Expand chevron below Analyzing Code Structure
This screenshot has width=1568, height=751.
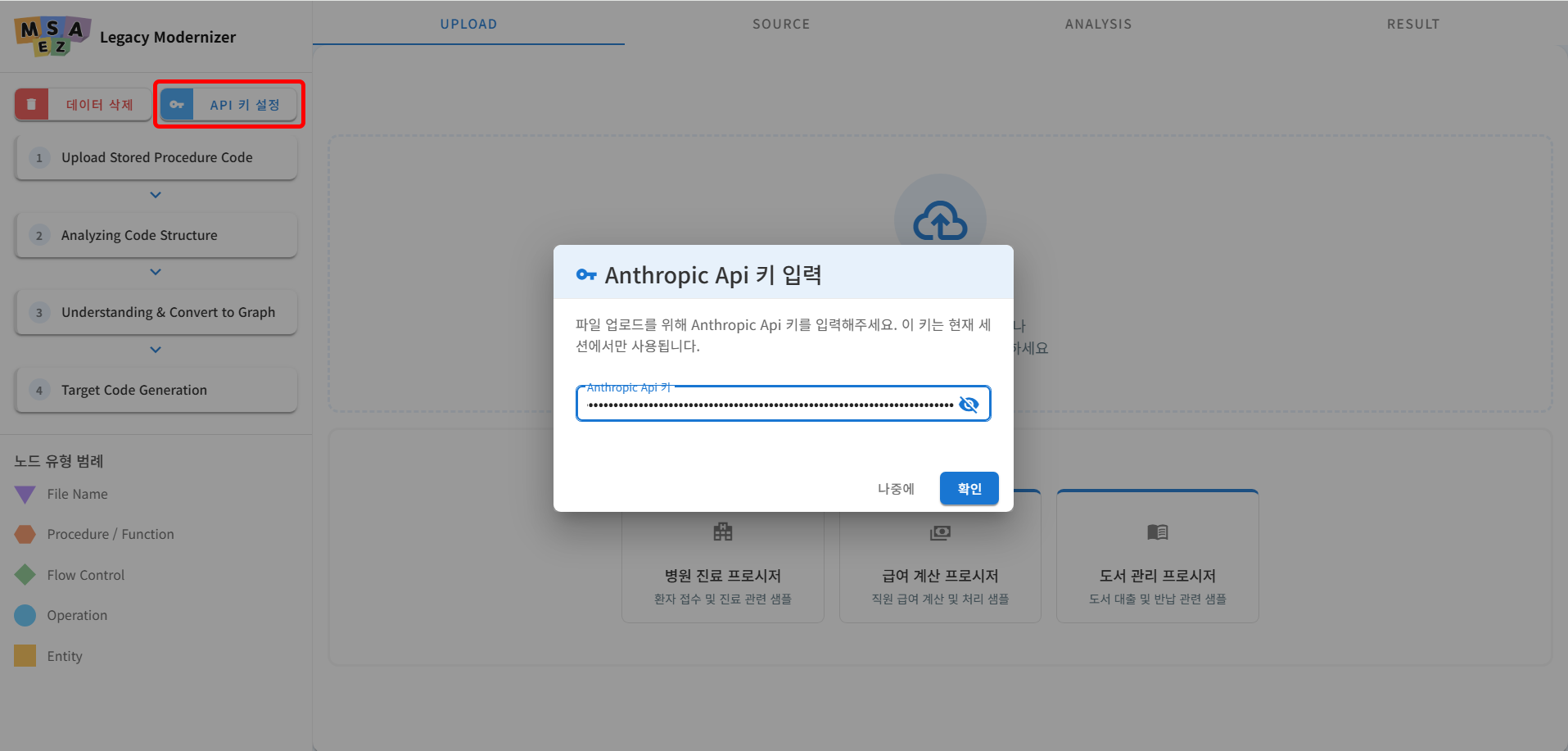point(156,272)
